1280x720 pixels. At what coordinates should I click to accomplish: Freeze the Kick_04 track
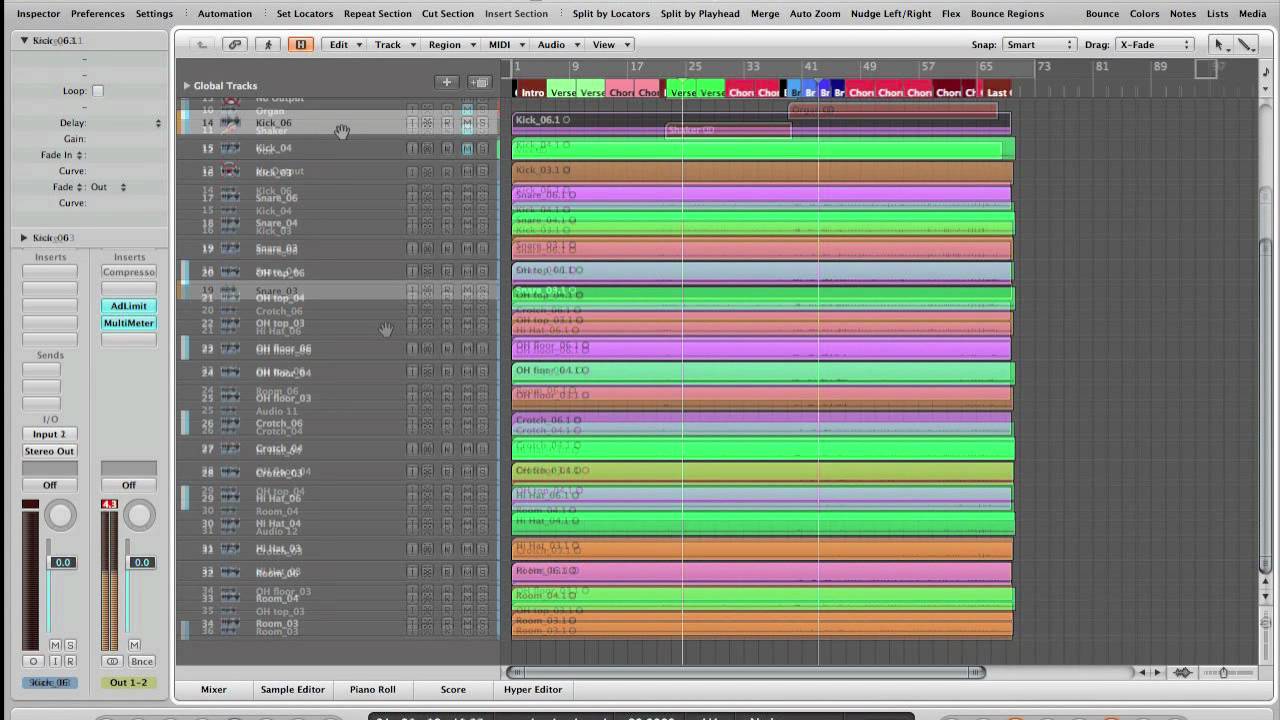tap(427, 148)
